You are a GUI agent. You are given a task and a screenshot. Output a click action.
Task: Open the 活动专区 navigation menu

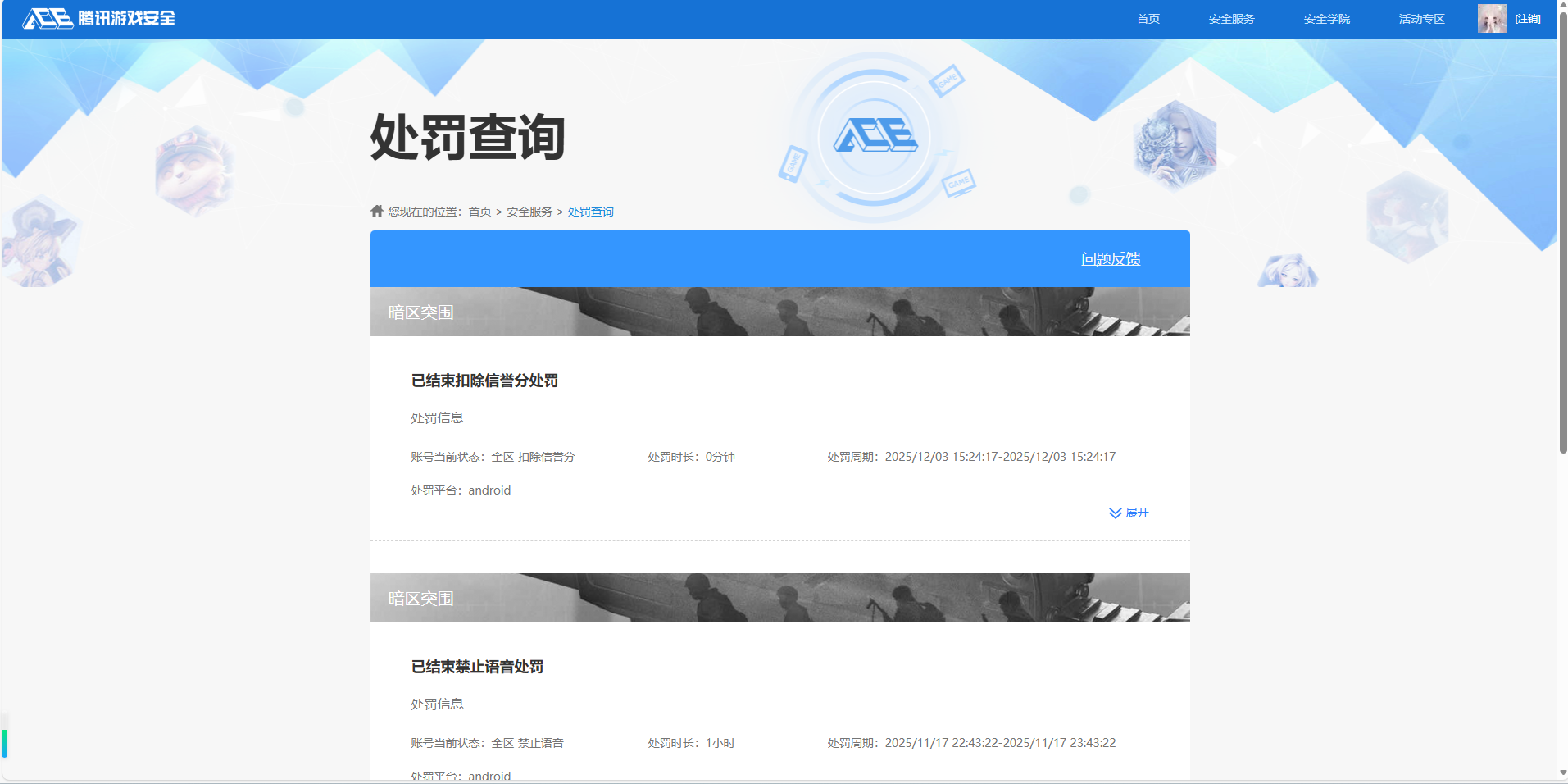[x=1420, y=18]
